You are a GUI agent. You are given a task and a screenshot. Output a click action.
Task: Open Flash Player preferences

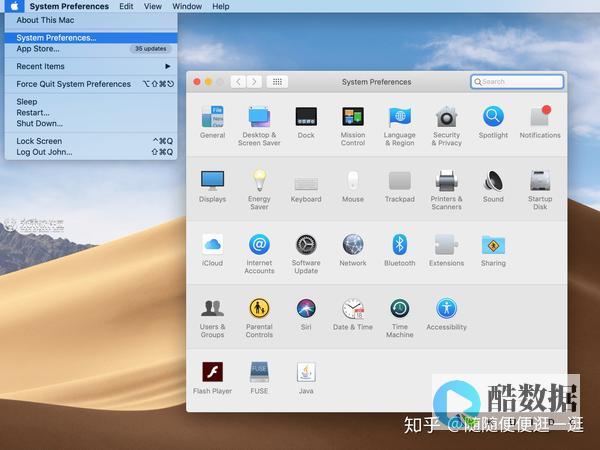coord(212,378)
